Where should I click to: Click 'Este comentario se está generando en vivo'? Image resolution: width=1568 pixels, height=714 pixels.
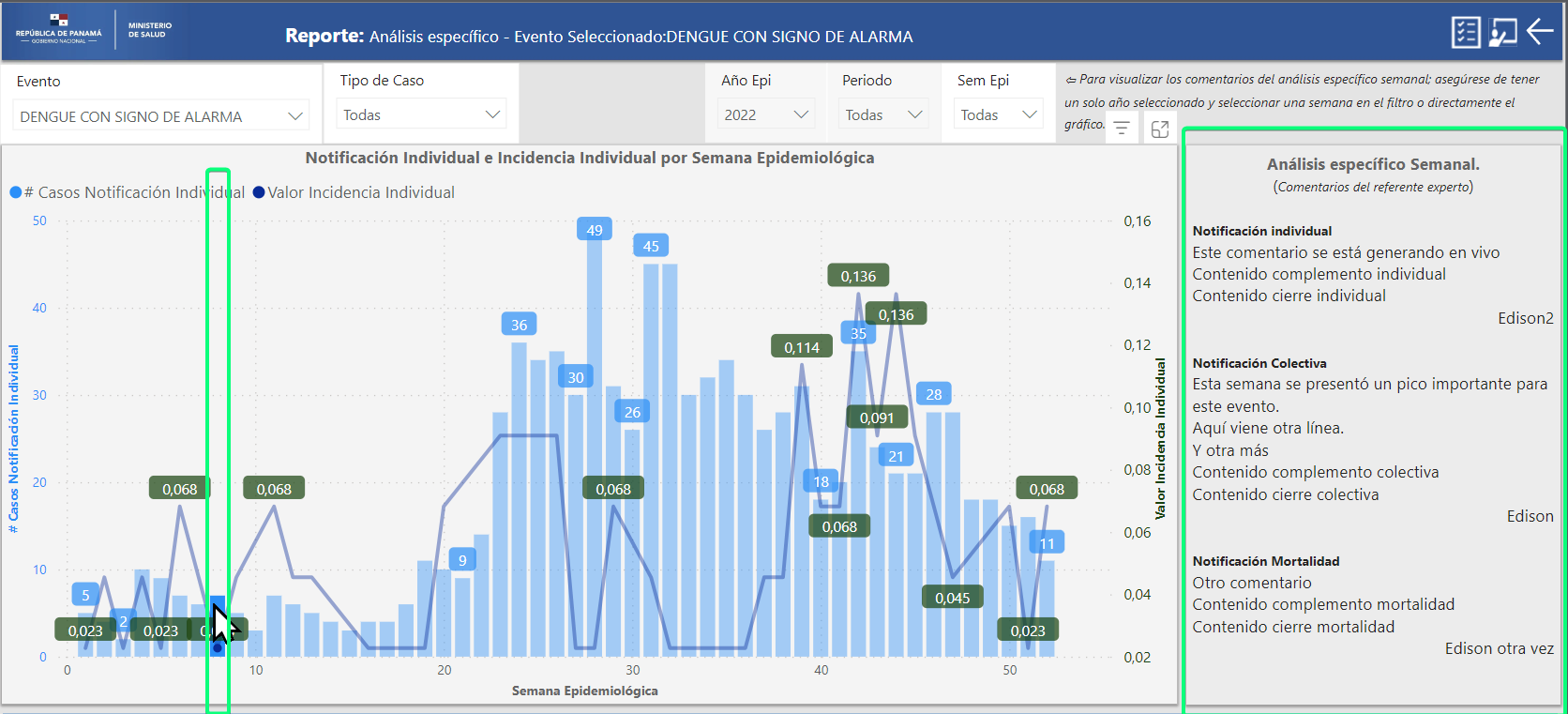(x=1346, y=252)
